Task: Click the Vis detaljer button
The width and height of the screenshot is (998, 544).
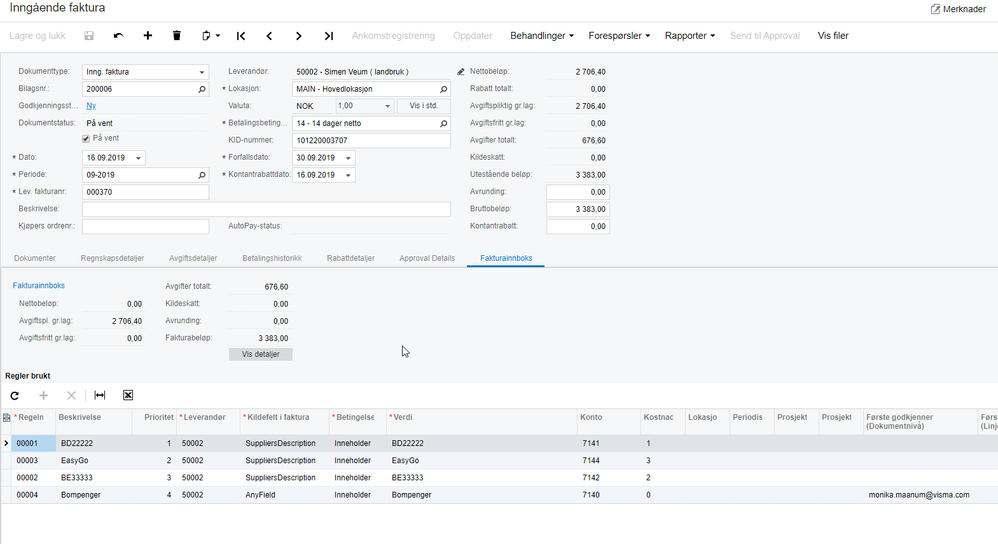Action: point(260,354)
